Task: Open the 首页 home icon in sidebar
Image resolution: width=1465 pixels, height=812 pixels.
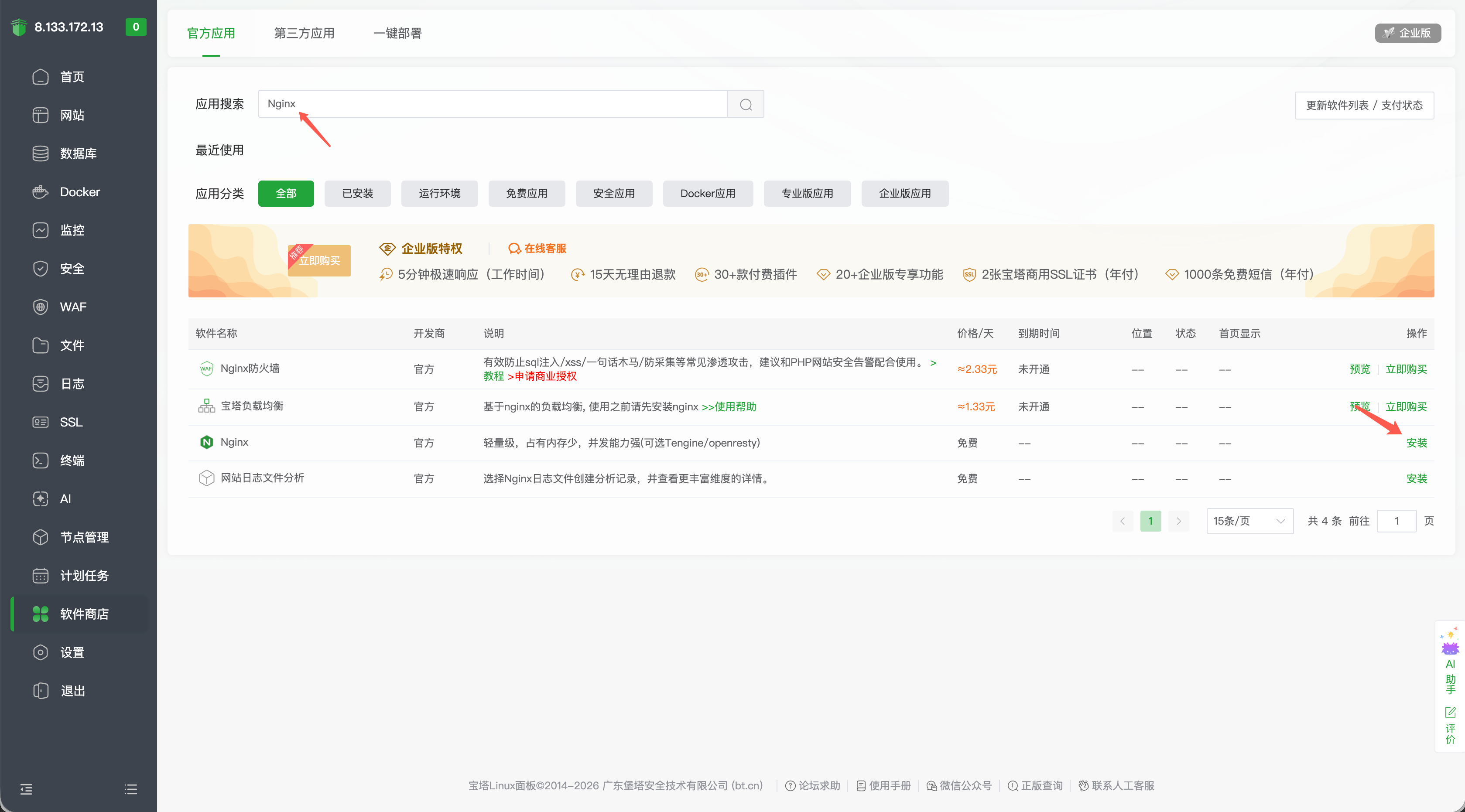Action: (41, 77)
